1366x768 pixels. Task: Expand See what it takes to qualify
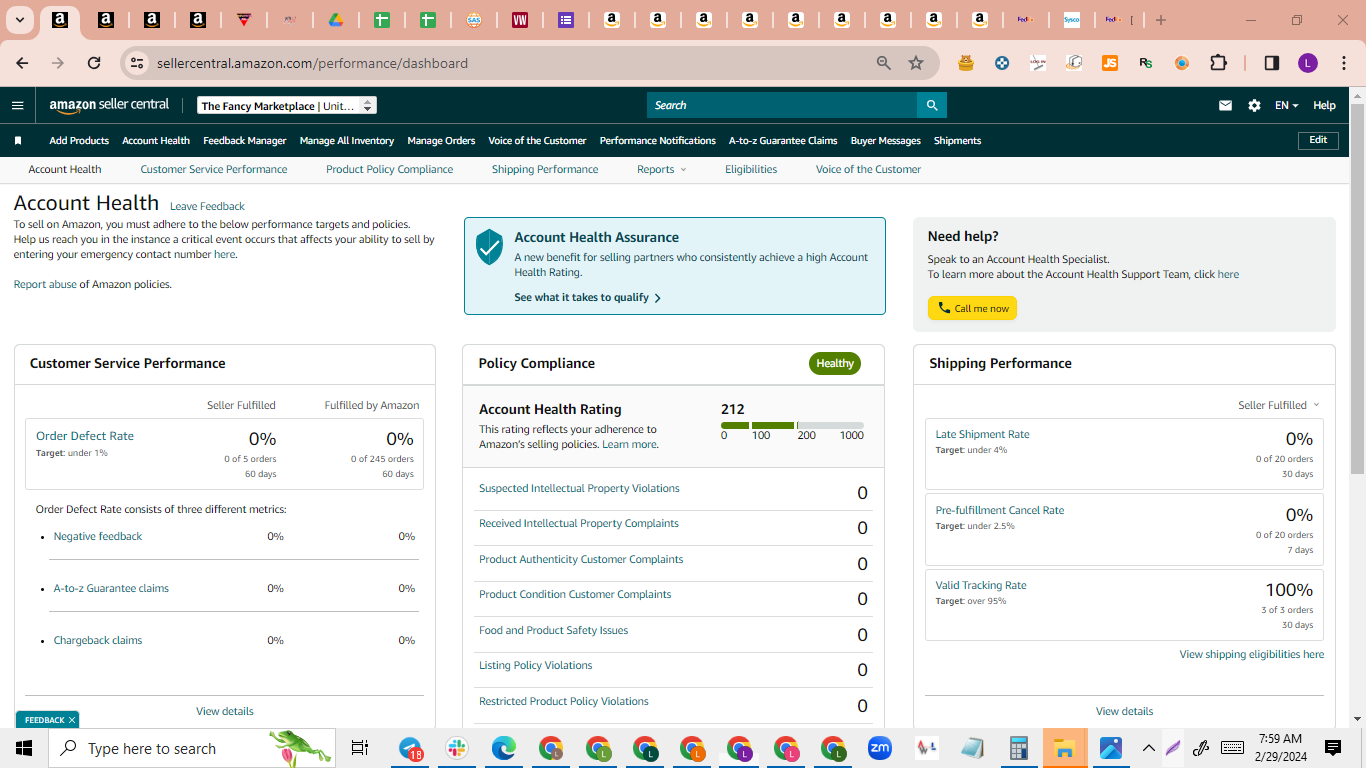coord(588,298)
